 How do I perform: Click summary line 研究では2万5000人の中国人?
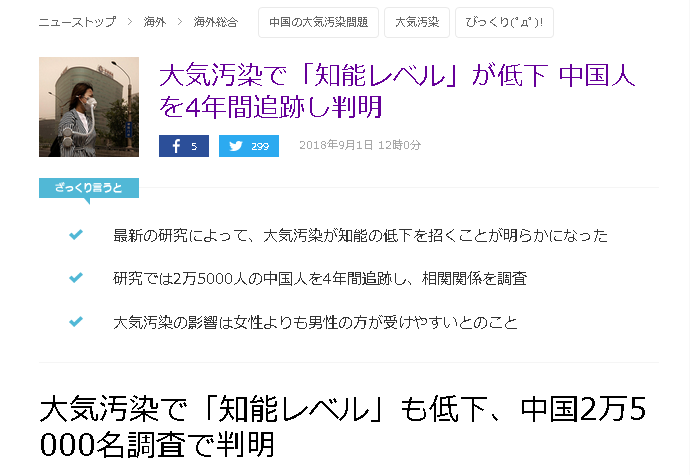point(320,279)
